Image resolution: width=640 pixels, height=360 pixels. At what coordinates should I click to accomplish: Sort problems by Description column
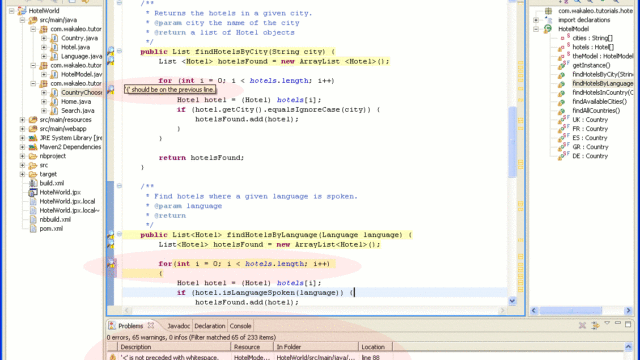(x=174, y=347)
